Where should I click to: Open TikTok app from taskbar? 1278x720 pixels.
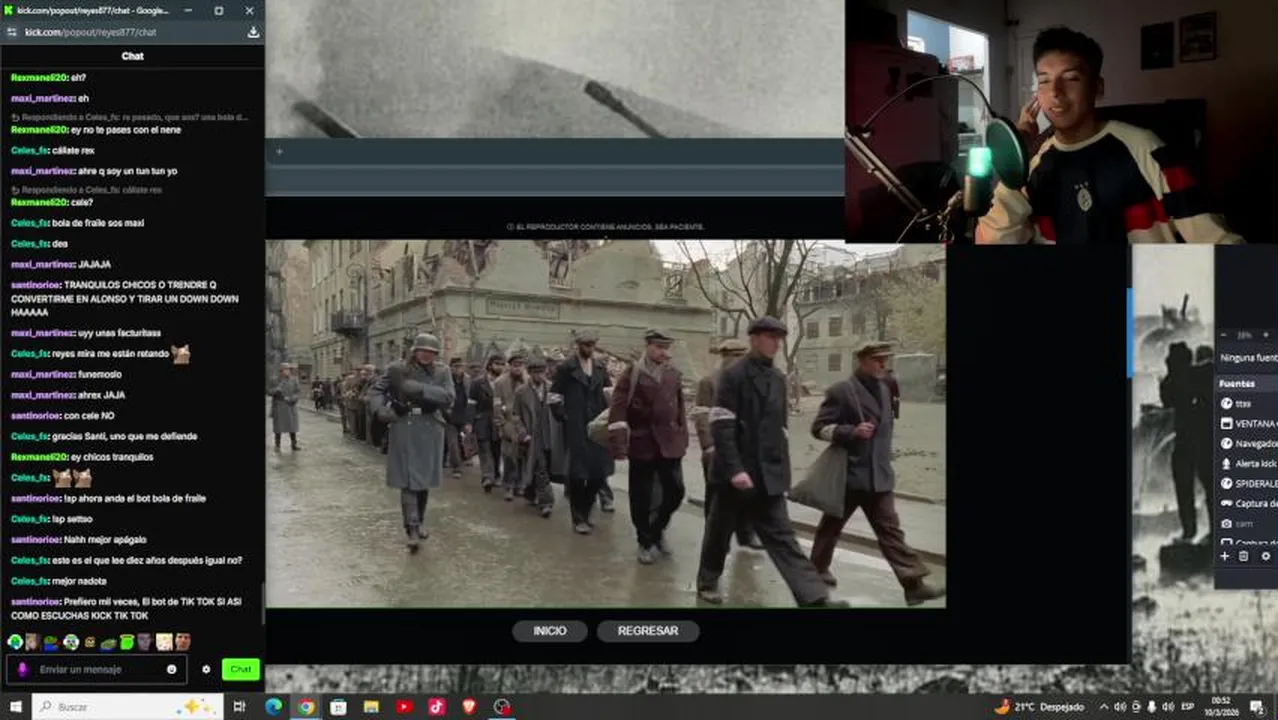click(x=437, y=707)
